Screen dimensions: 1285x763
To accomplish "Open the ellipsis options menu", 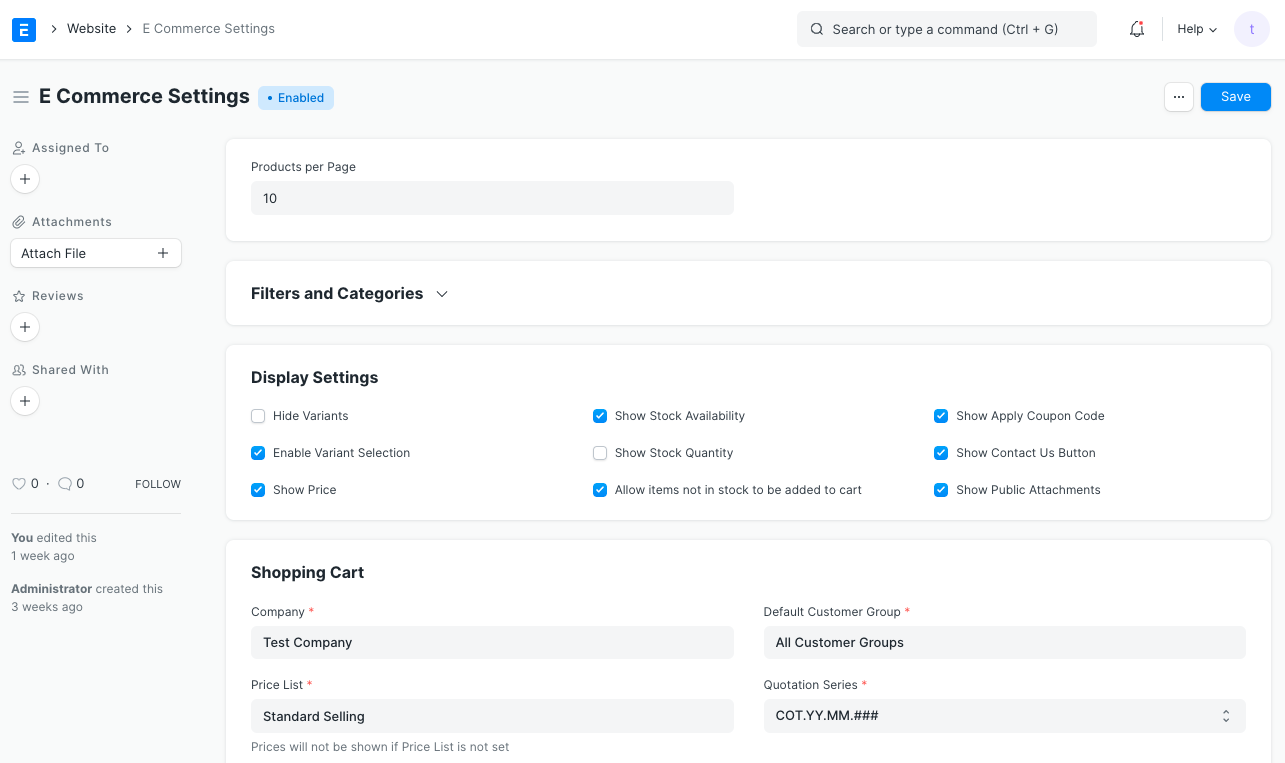I will pos(1178,96).
